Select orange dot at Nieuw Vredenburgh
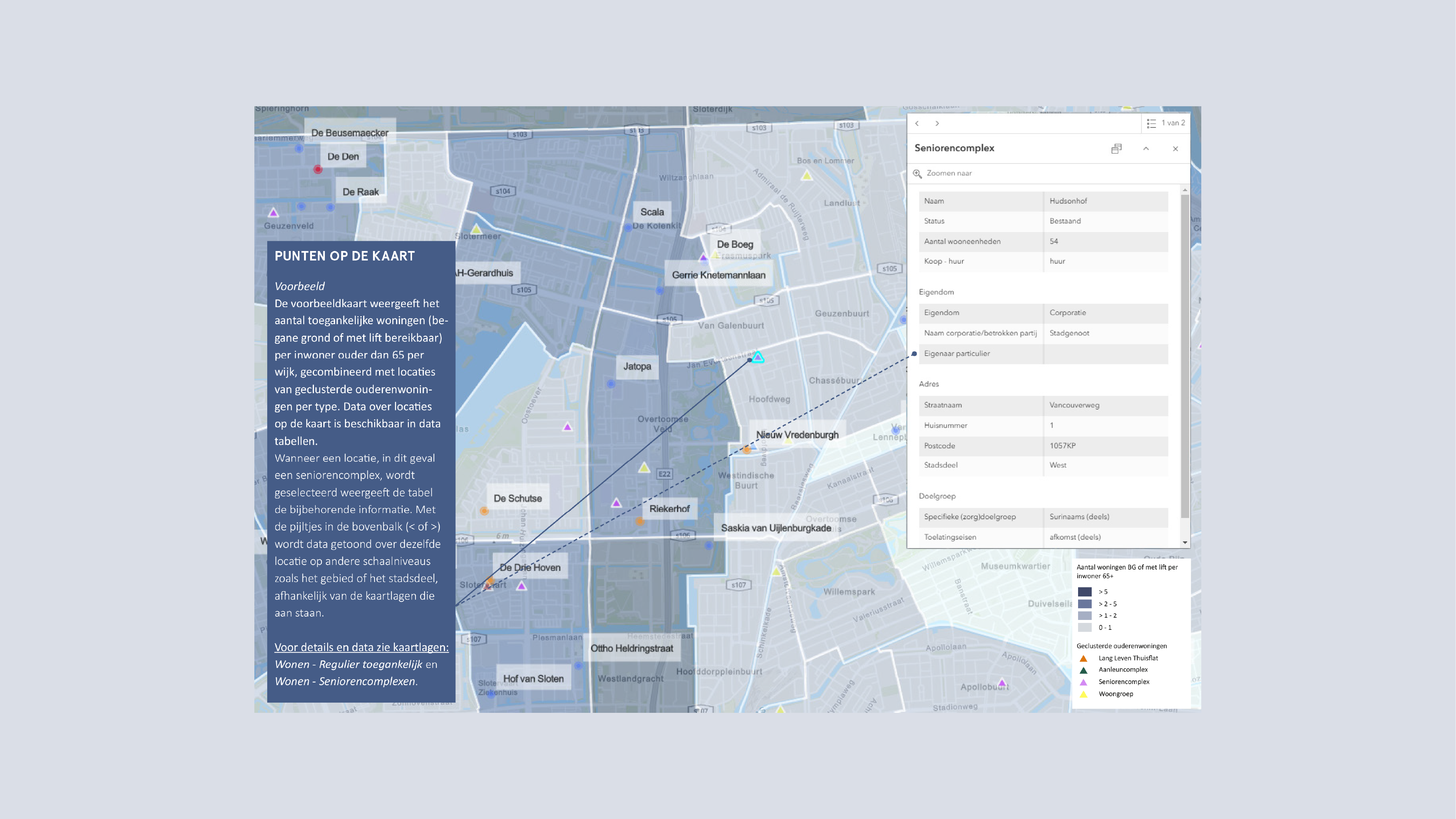The image size is (1456, 819). pyautogui.click(x=747, y=450)
